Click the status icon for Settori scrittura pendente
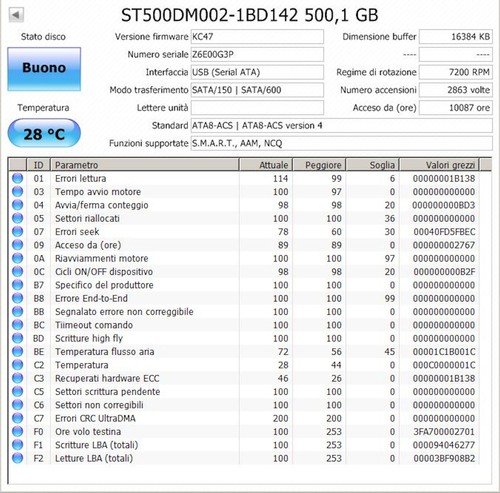Viewport: 500px width, 493px height. pyautogui.click(x=17, y=392)
